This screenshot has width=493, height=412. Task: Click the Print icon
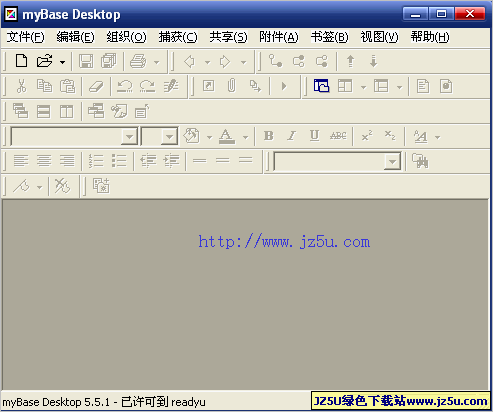[138, 61]
